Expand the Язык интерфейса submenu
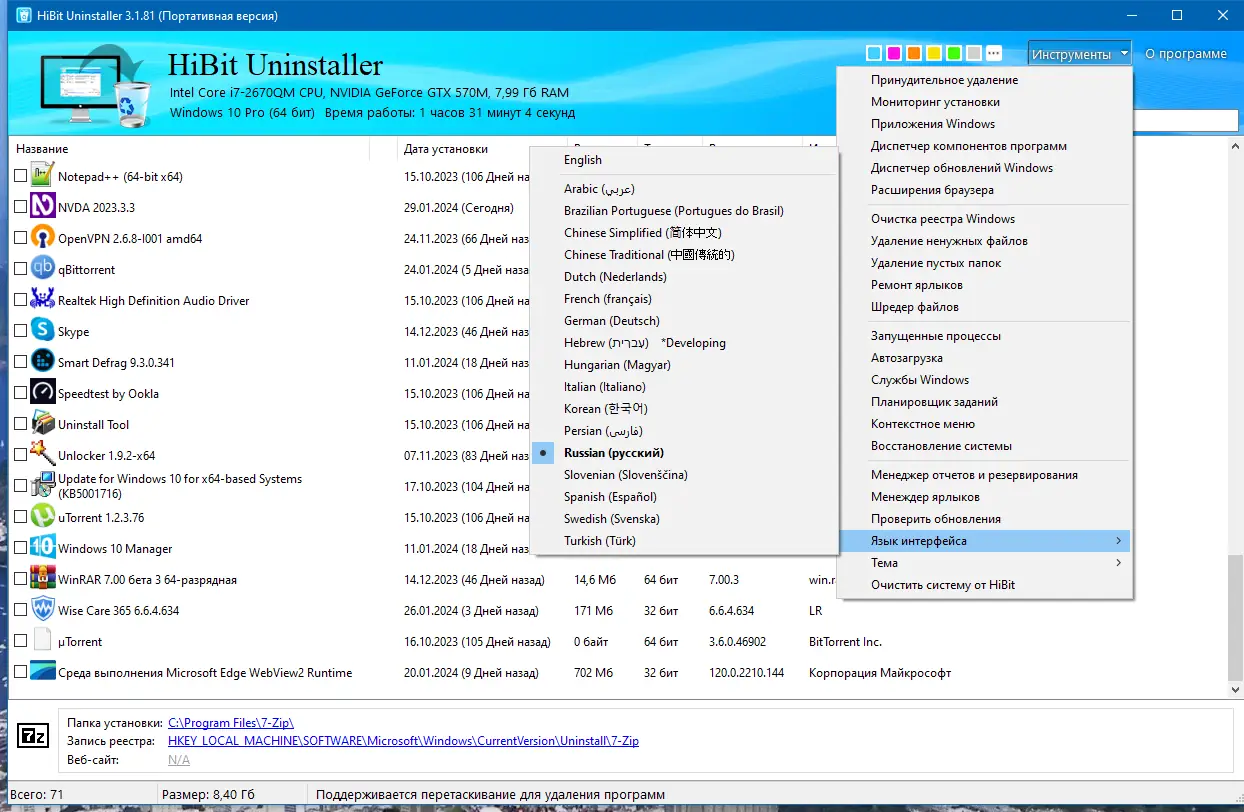Image resolution: width=1244 pixels, height=812 pixels. click(x=985, y=541)
